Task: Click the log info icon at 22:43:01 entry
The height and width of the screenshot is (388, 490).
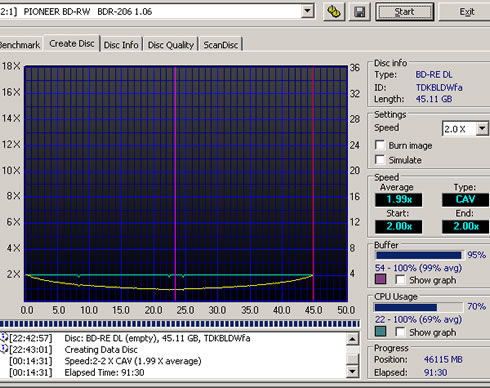Action: (4, 349)
